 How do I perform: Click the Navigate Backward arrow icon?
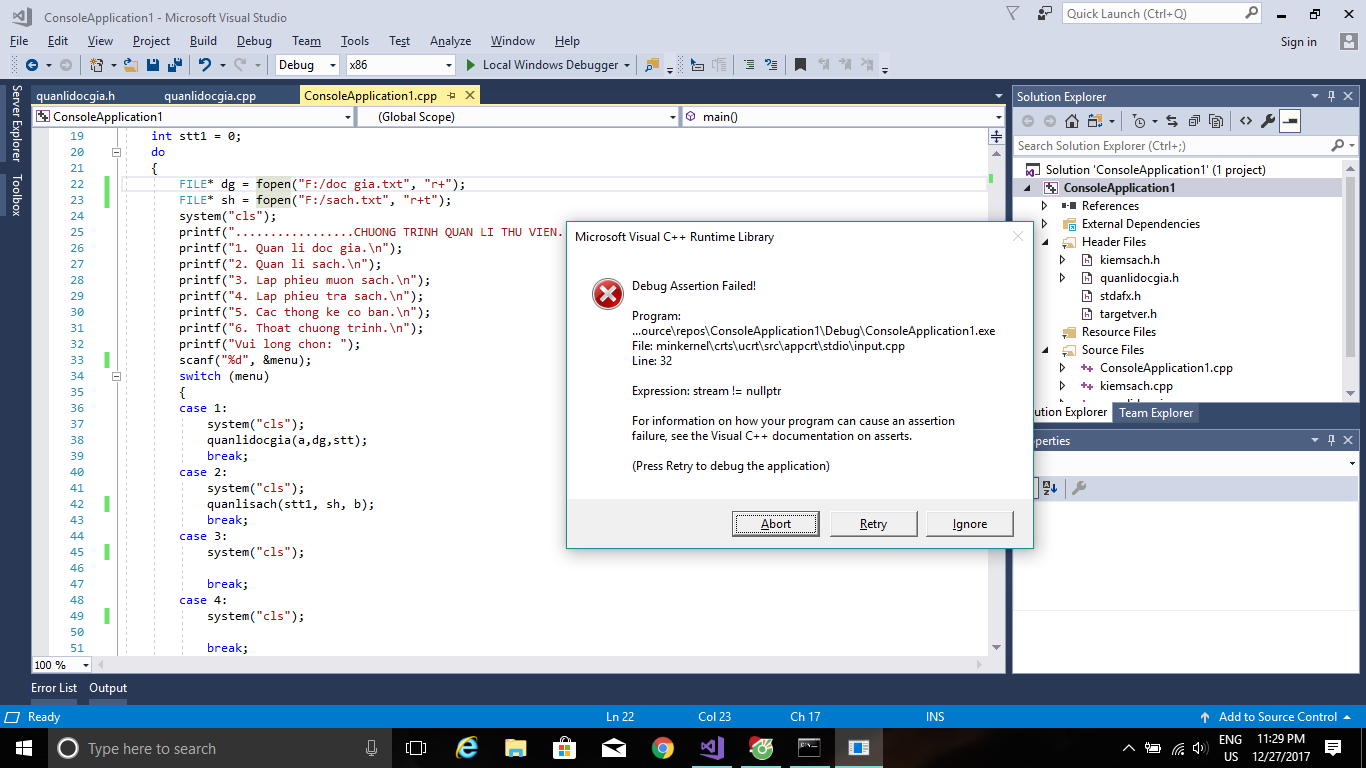[x=32, y=65]
